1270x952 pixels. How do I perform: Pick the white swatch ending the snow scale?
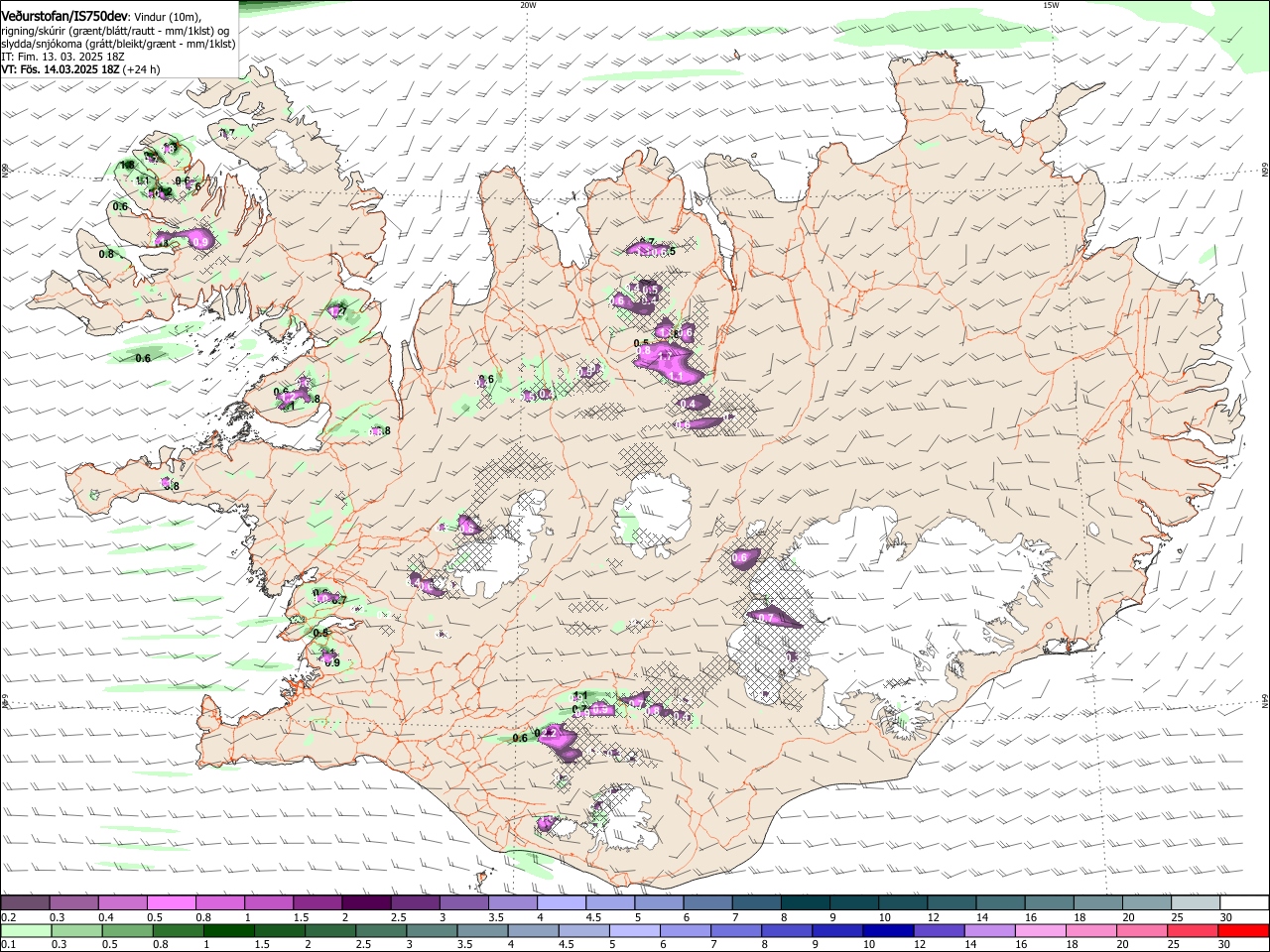click(x=1244, y=903)
